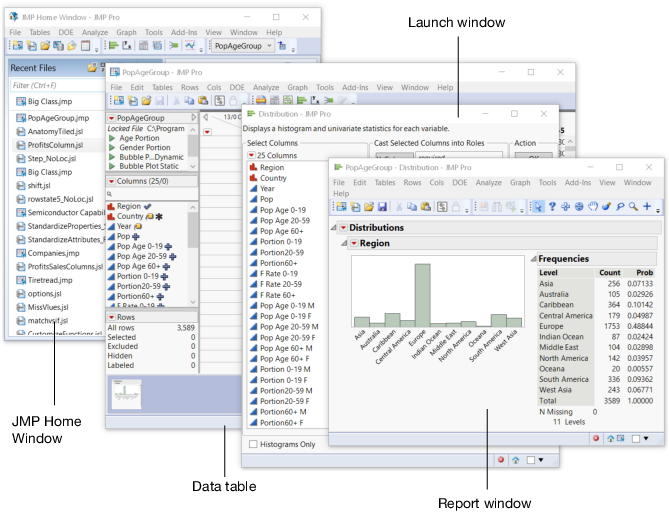669x519 pixels.
Task: Click the Graph Builder icon in Home Window toolbar
Action: tap(190, 46)
